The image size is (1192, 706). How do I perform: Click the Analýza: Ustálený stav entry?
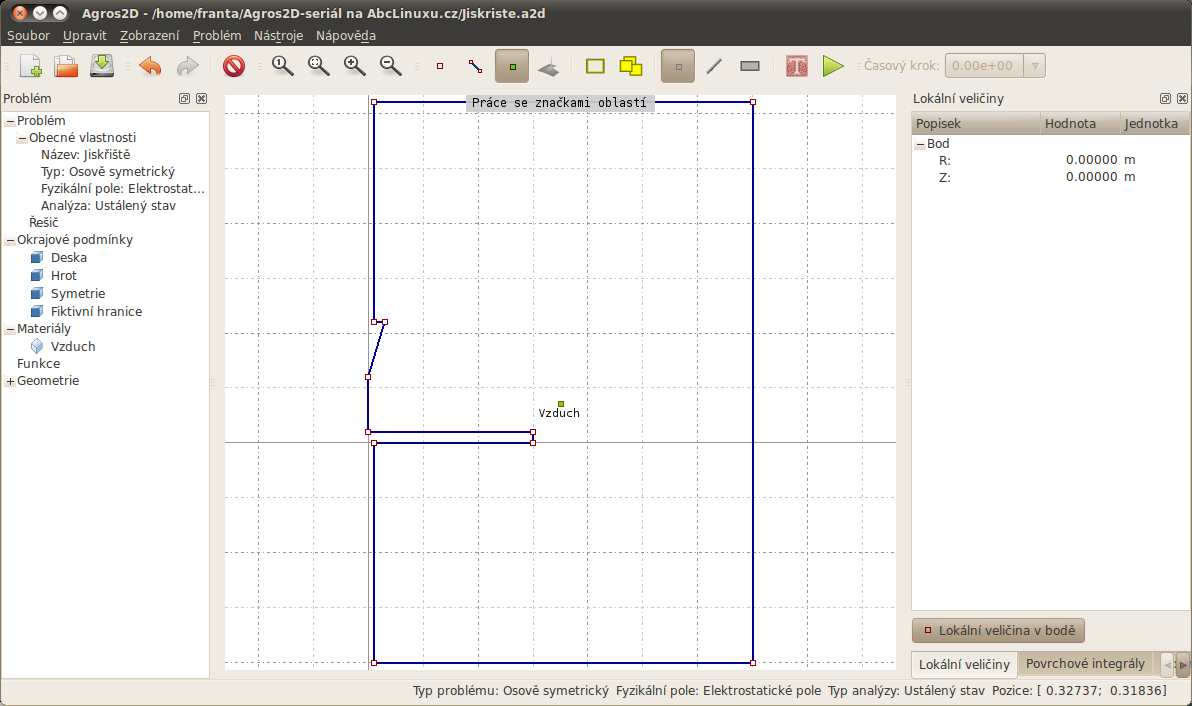[x=108, y=206]
